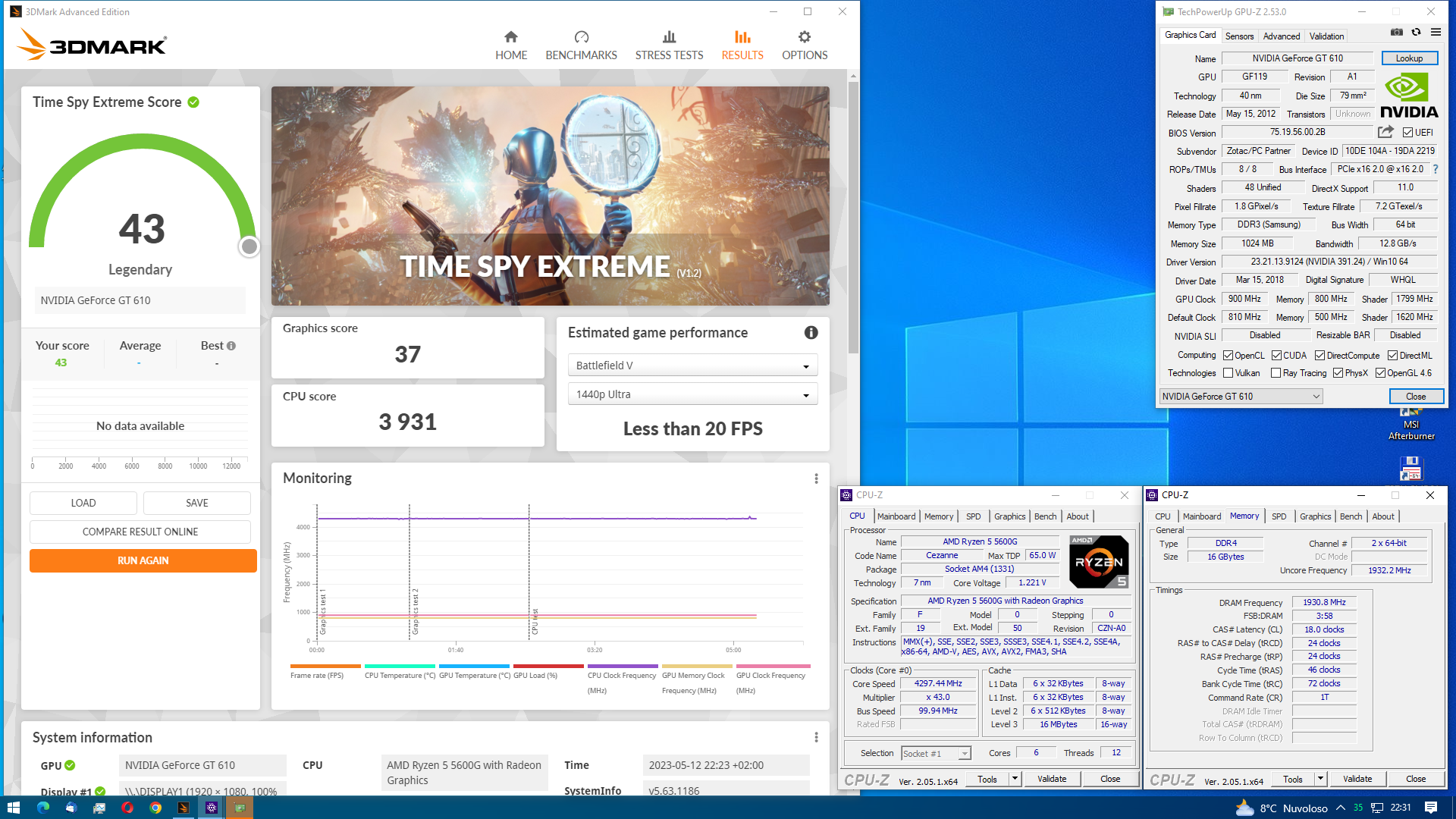Screen dimensions: 1456x819
Task: Toggle UEFI checkbox in GPU-Z
Action: [x=1407, y=133]
